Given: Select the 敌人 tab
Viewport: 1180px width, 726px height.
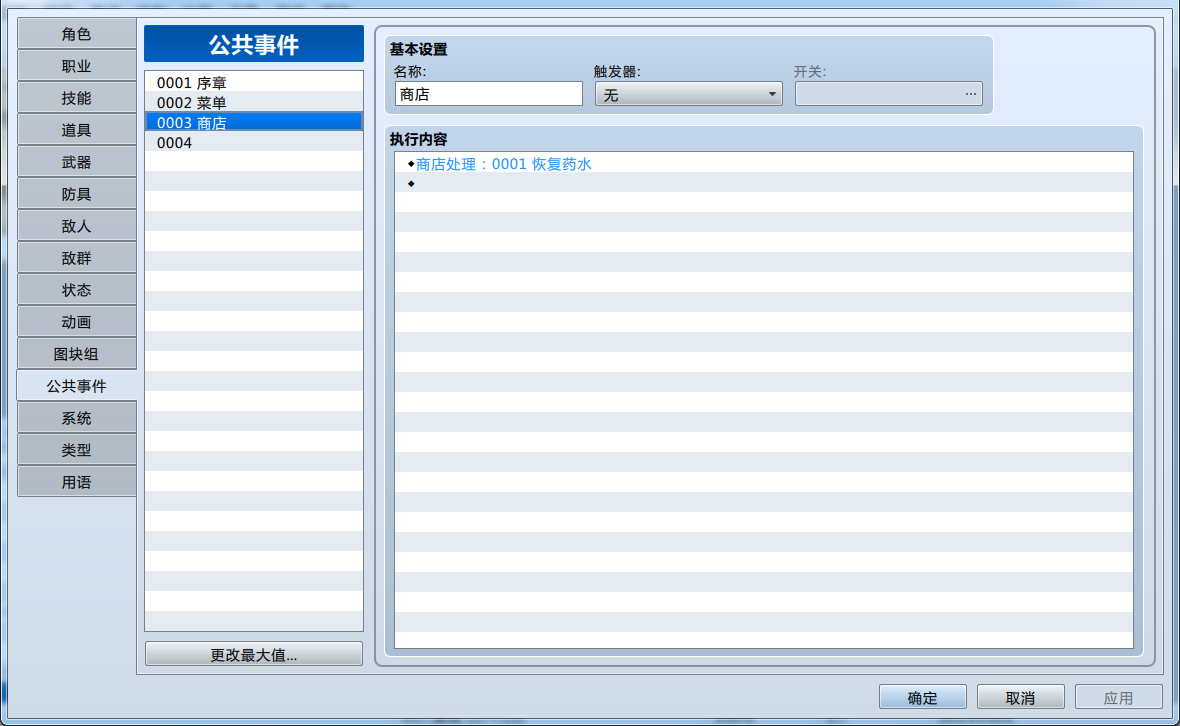Looking at the screenshot, I should 77,226.
